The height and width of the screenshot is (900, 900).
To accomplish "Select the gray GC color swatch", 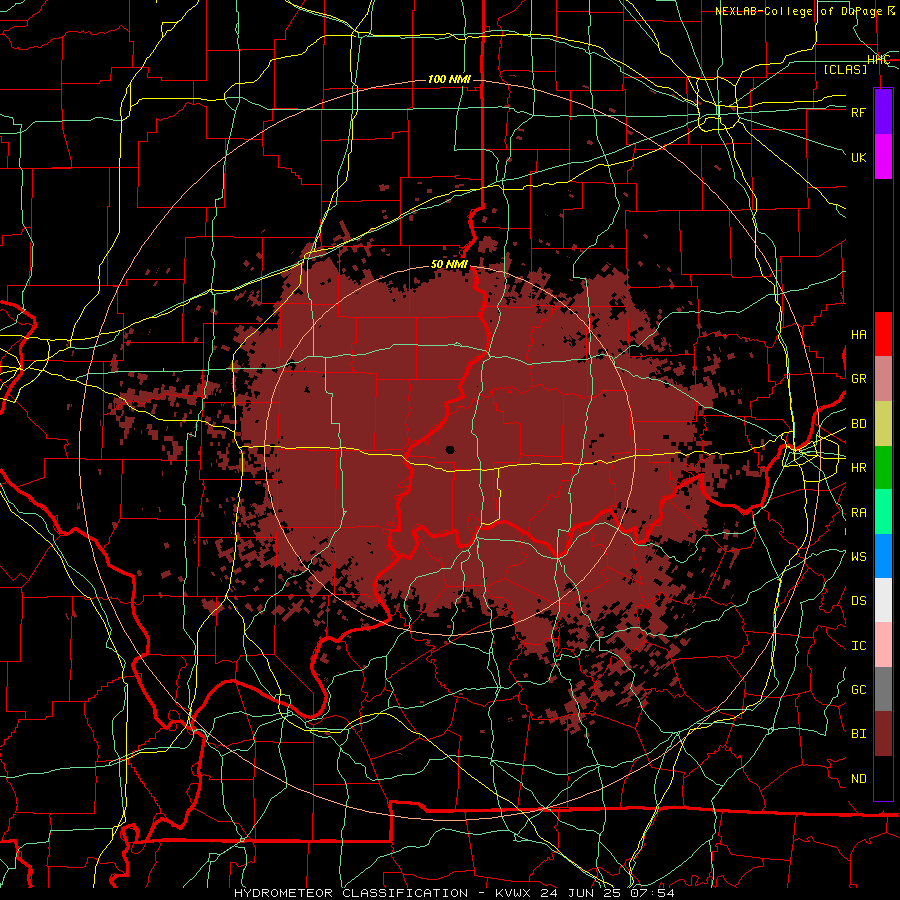I will coord(883,689).
